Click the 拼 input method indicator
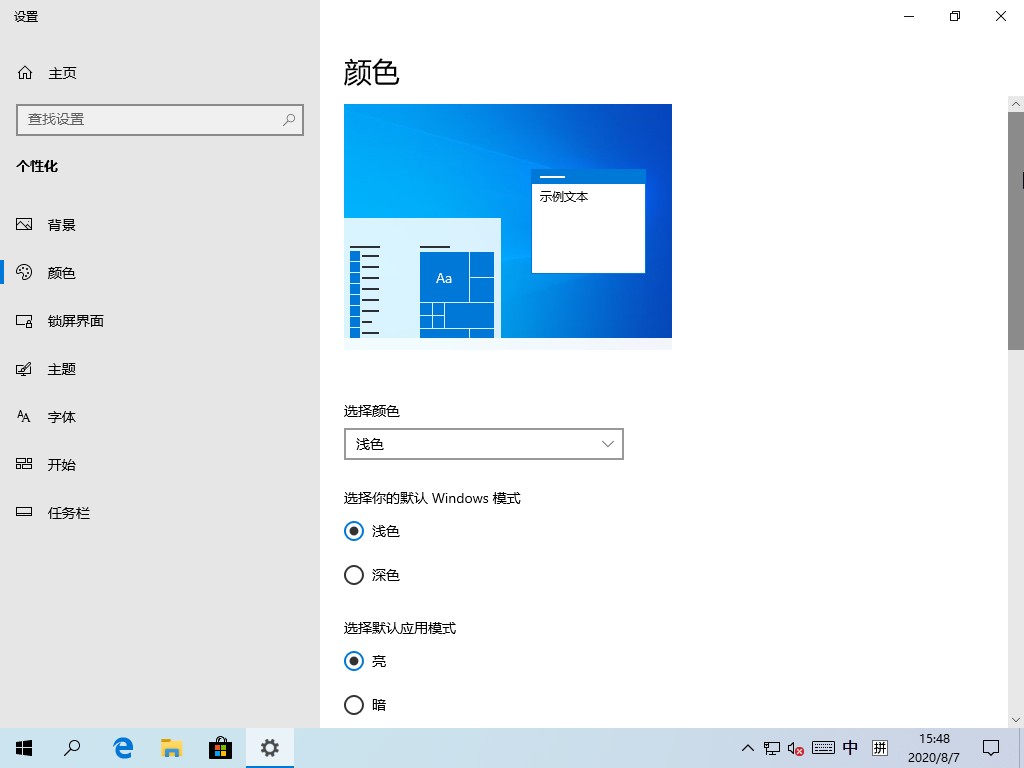 [880, 747]
